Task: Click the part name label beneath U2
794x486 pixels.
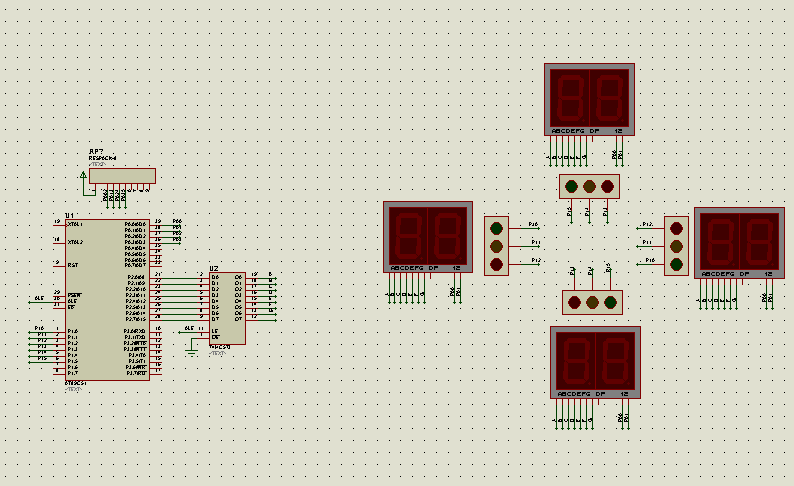Action: coord(220,347)
